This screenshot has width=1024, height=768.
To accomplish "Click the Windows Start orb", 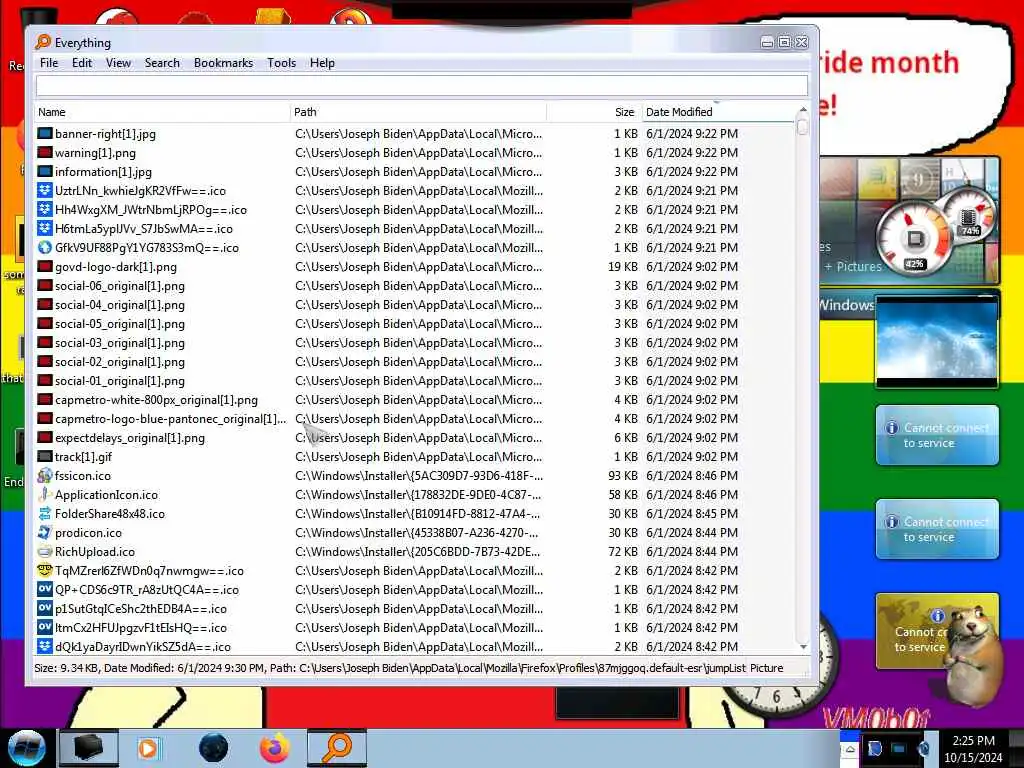I will pos(26,748).
